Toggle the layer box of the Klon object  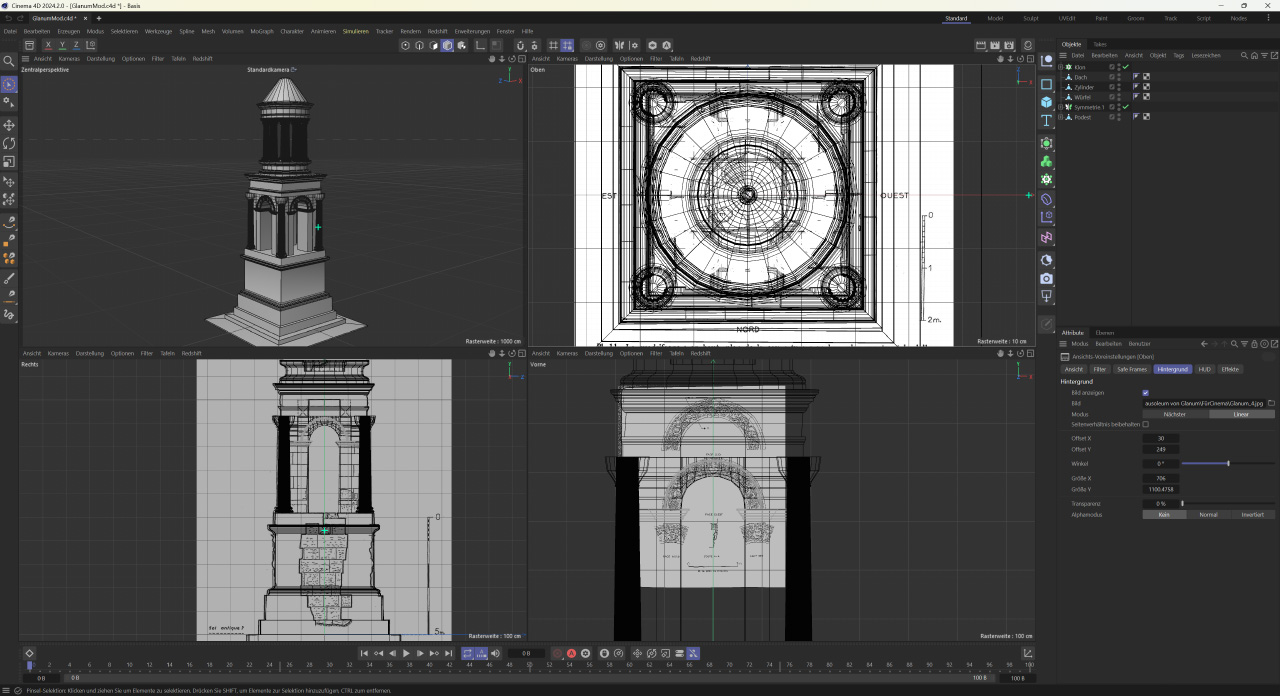[1112, 67]
